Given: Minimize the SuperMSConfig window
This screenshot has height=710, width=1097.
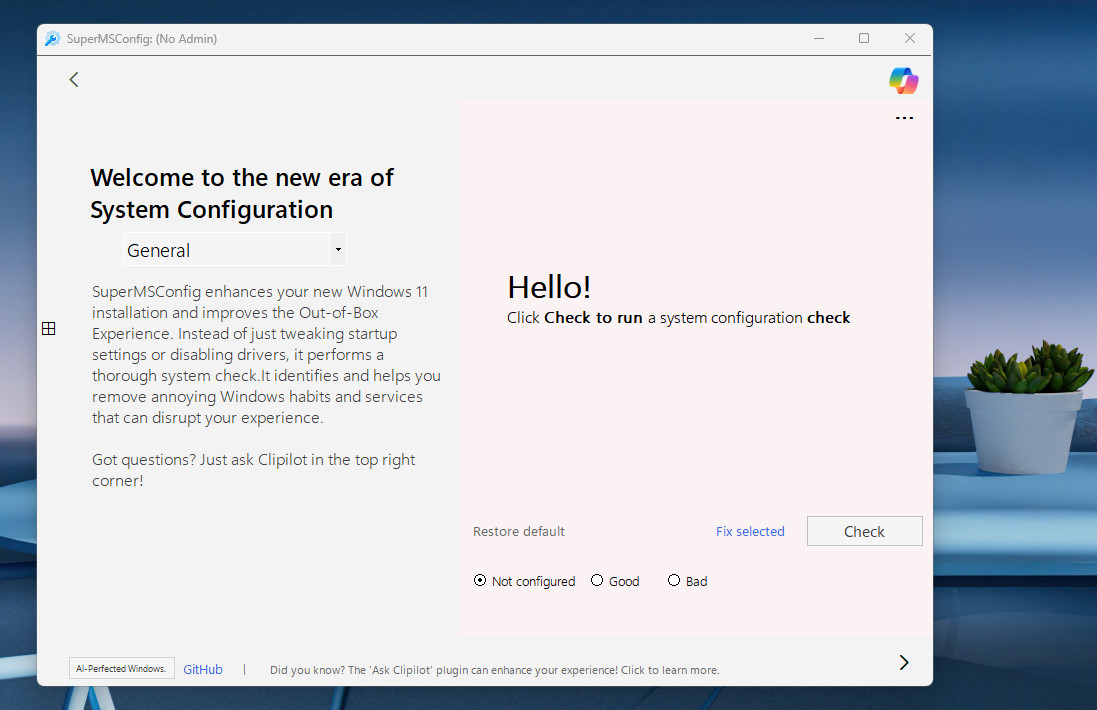Looking at the screenshot, I should (x=819, y=38).
